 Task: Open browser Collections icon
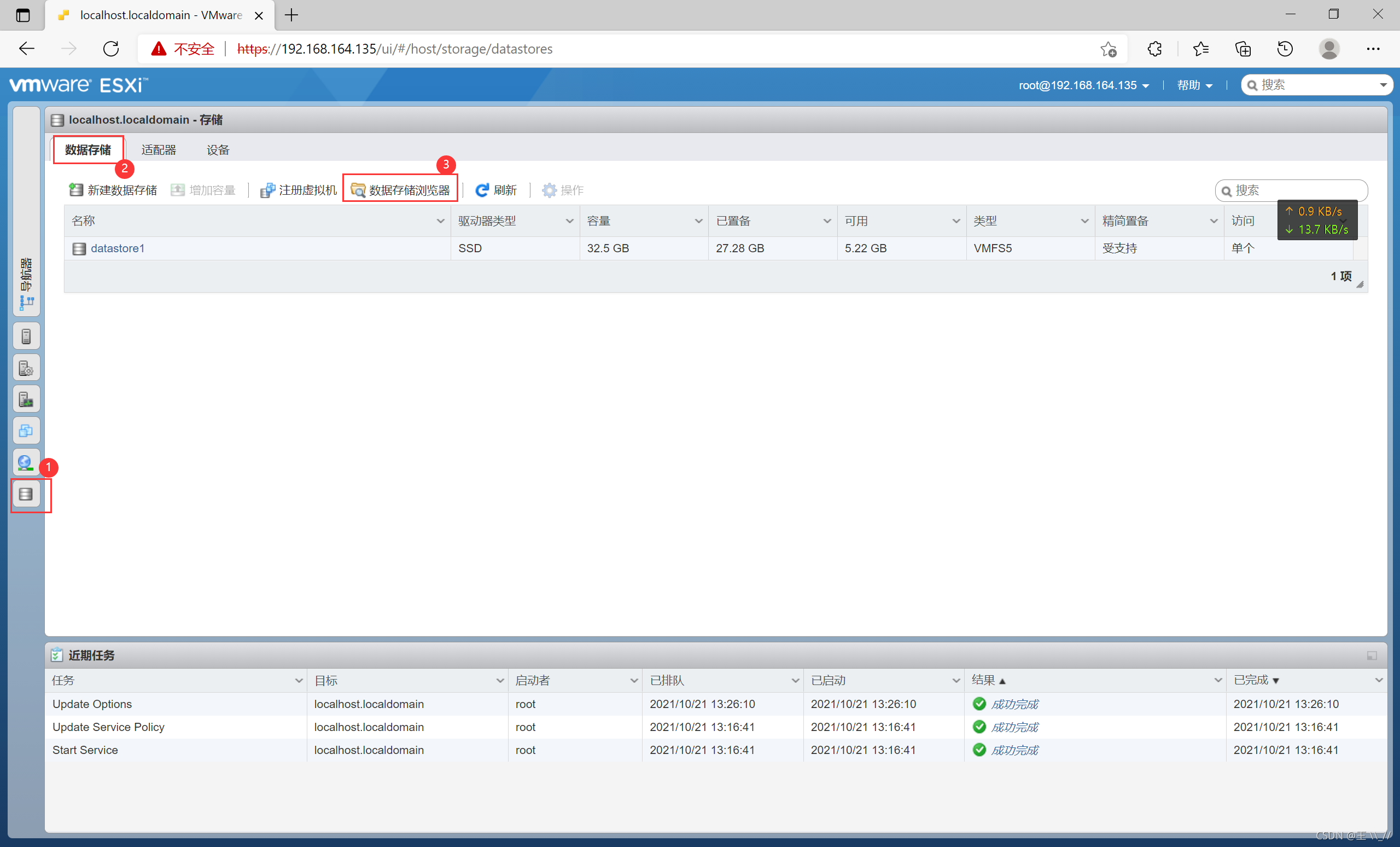pyautogui.click(x=1243, y=49)
